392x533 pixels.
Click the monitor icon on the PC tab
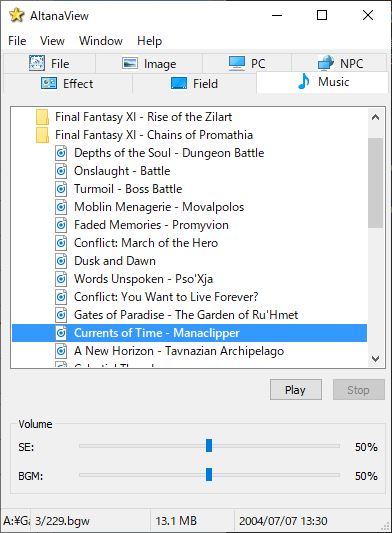click(237, 63)
